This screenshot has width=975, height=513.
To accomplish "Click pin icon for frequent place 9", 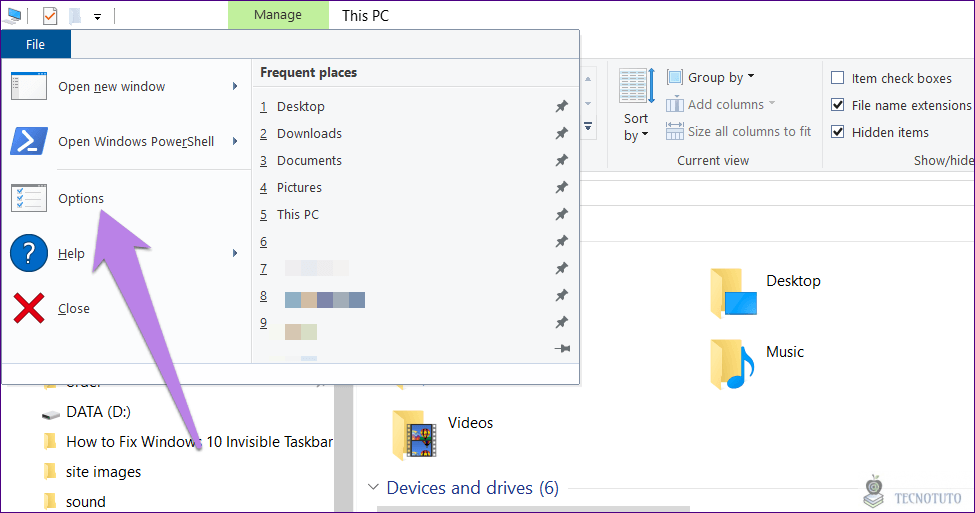I will point(561,322).
